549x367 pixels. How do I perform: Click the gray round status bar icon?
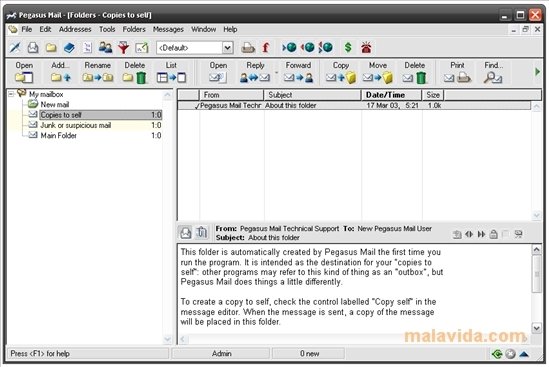pyautogui.click(x=510, y=354)
